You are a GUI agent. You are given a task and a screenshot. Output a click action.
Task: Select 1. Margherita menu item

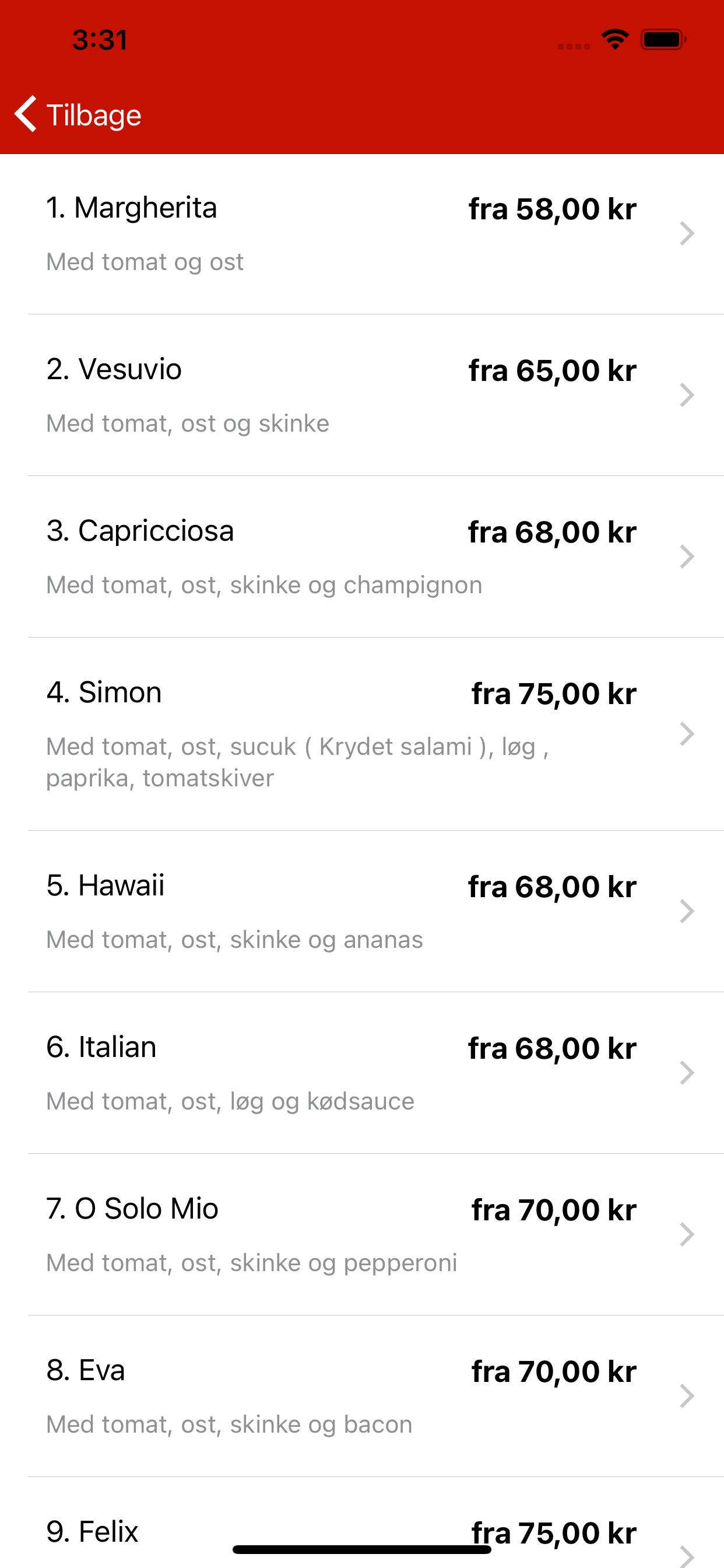(x=362, y=235)
